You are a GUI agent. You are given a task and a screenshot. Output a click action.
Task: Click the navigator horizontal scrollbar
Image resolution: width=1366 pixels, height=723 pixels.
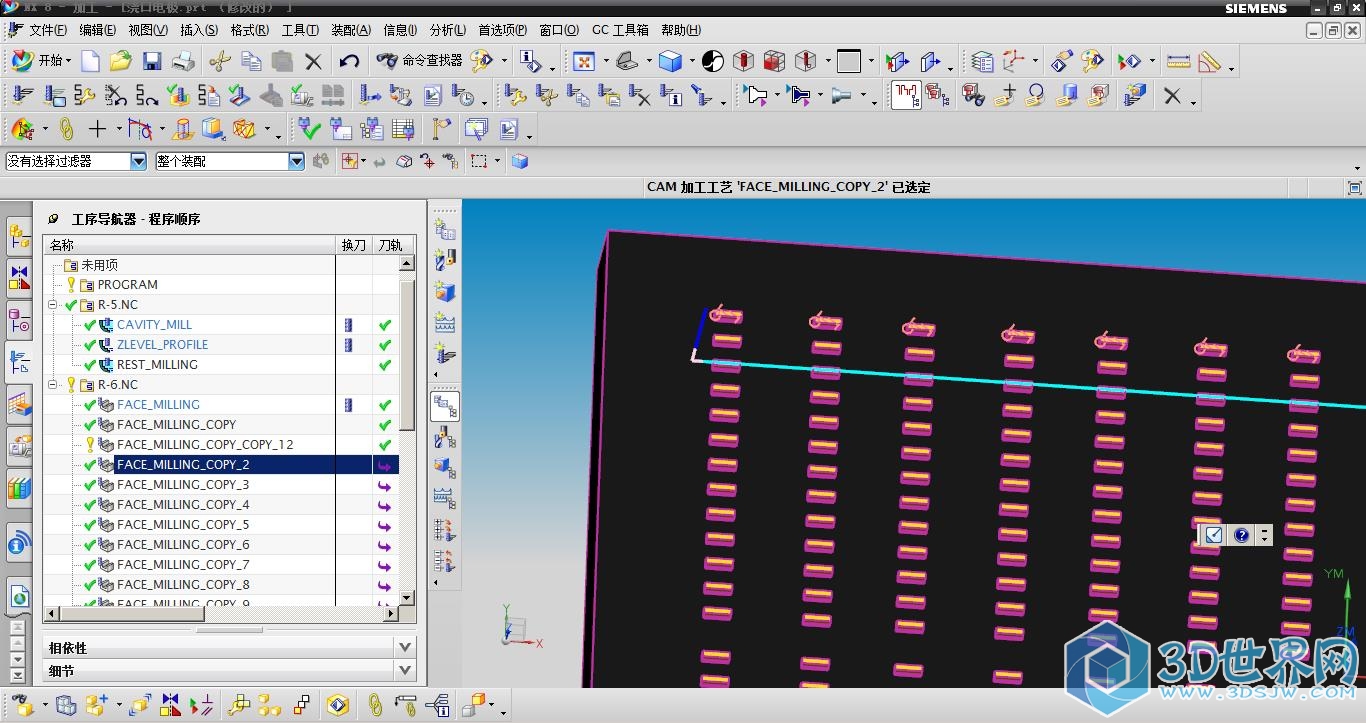point(221,612)
